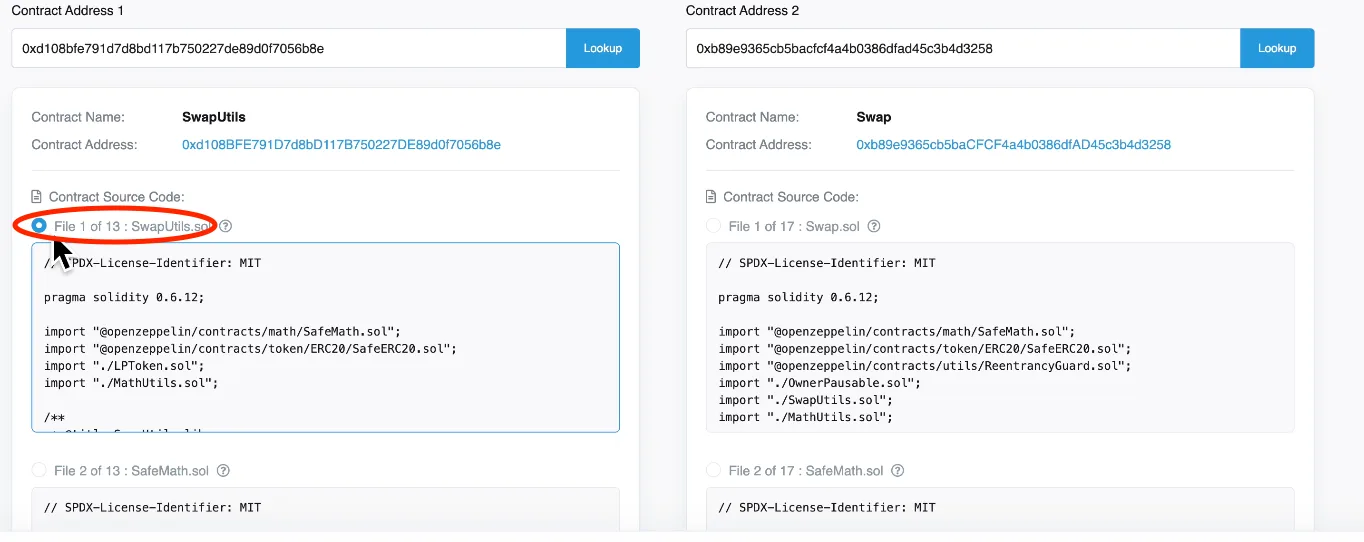Click 'pragma solidity 0.6.12;' in left code box
The height and width of the screenshot is (542, 1364).
pos(124,297)
